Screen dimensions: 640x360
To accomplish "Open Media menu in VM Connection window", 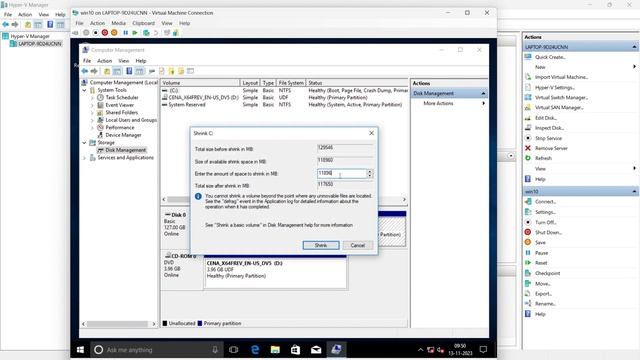I will (x=119, y=23).
